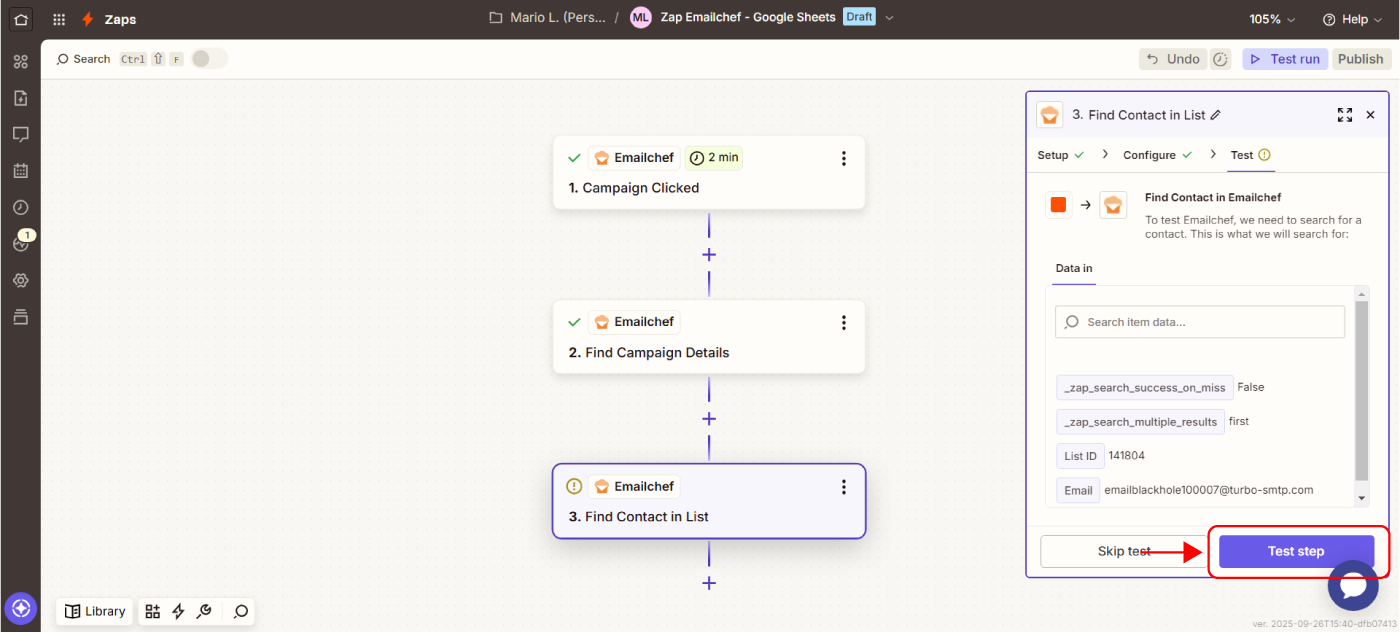Image resolution: width=1400 pixels, height=632 pixels.
Task: Open the sidebar settings gear icon
Action: pyautogui.click(x=20, y=281)
